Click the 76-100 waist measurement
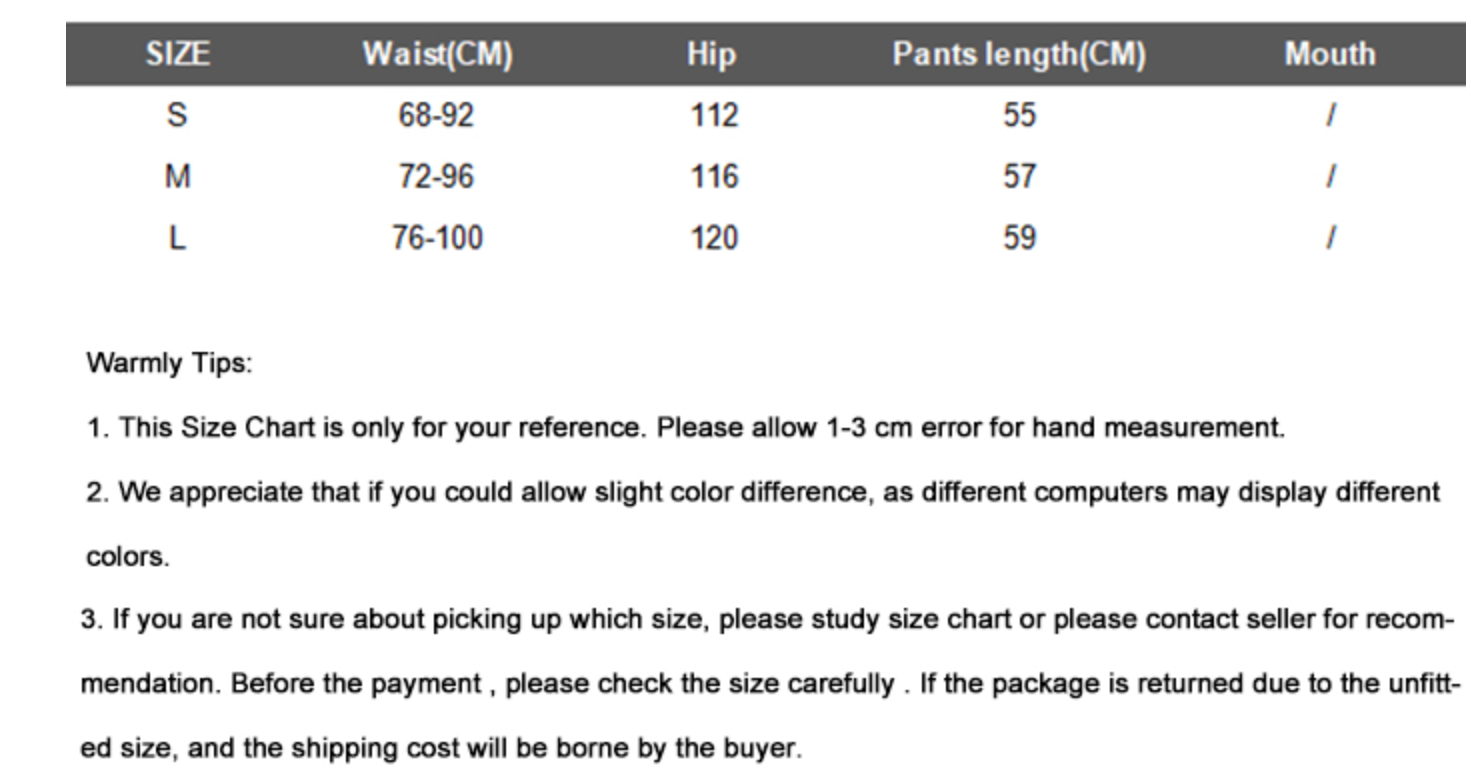 [x=436, y=238]
